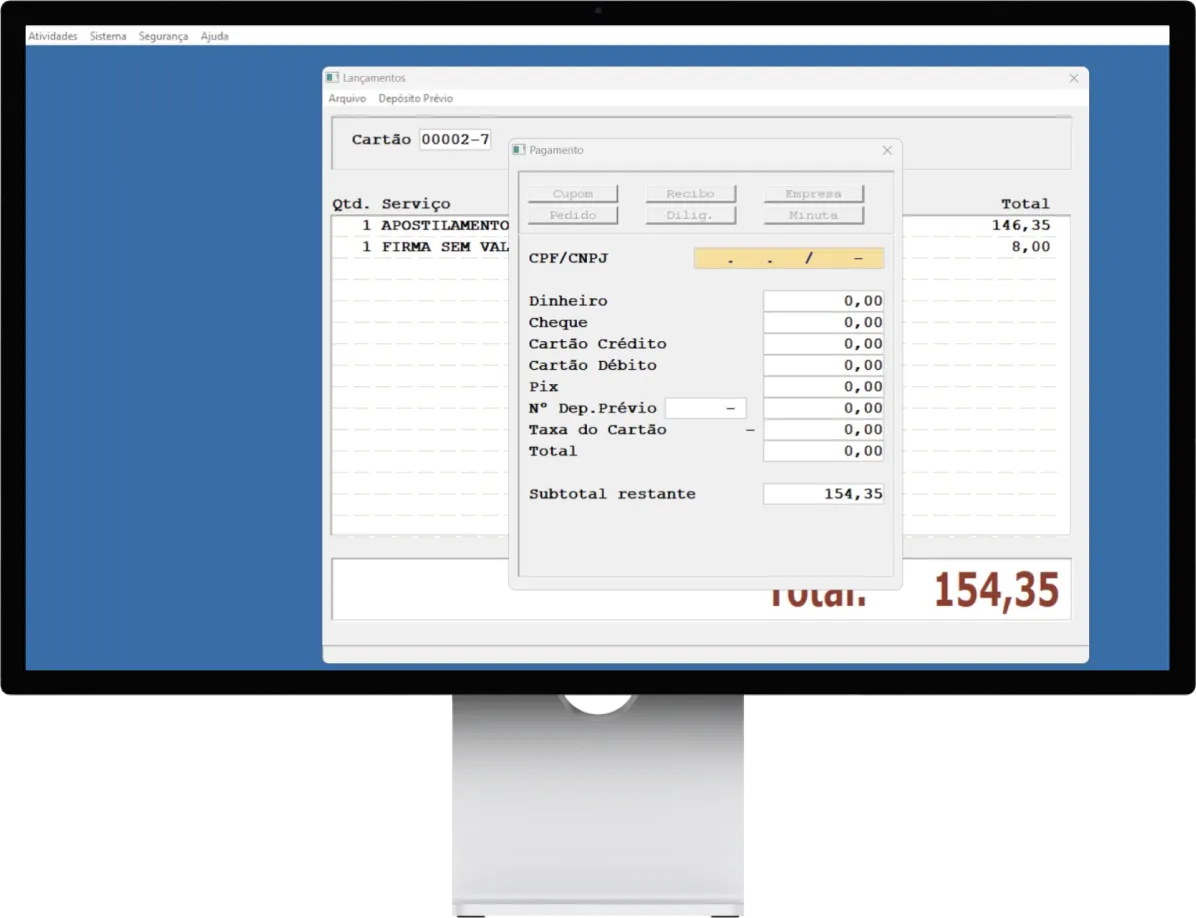Open the Segurança menu
The width and height of the screenshot is (1196, 918).
pos(163,36)
